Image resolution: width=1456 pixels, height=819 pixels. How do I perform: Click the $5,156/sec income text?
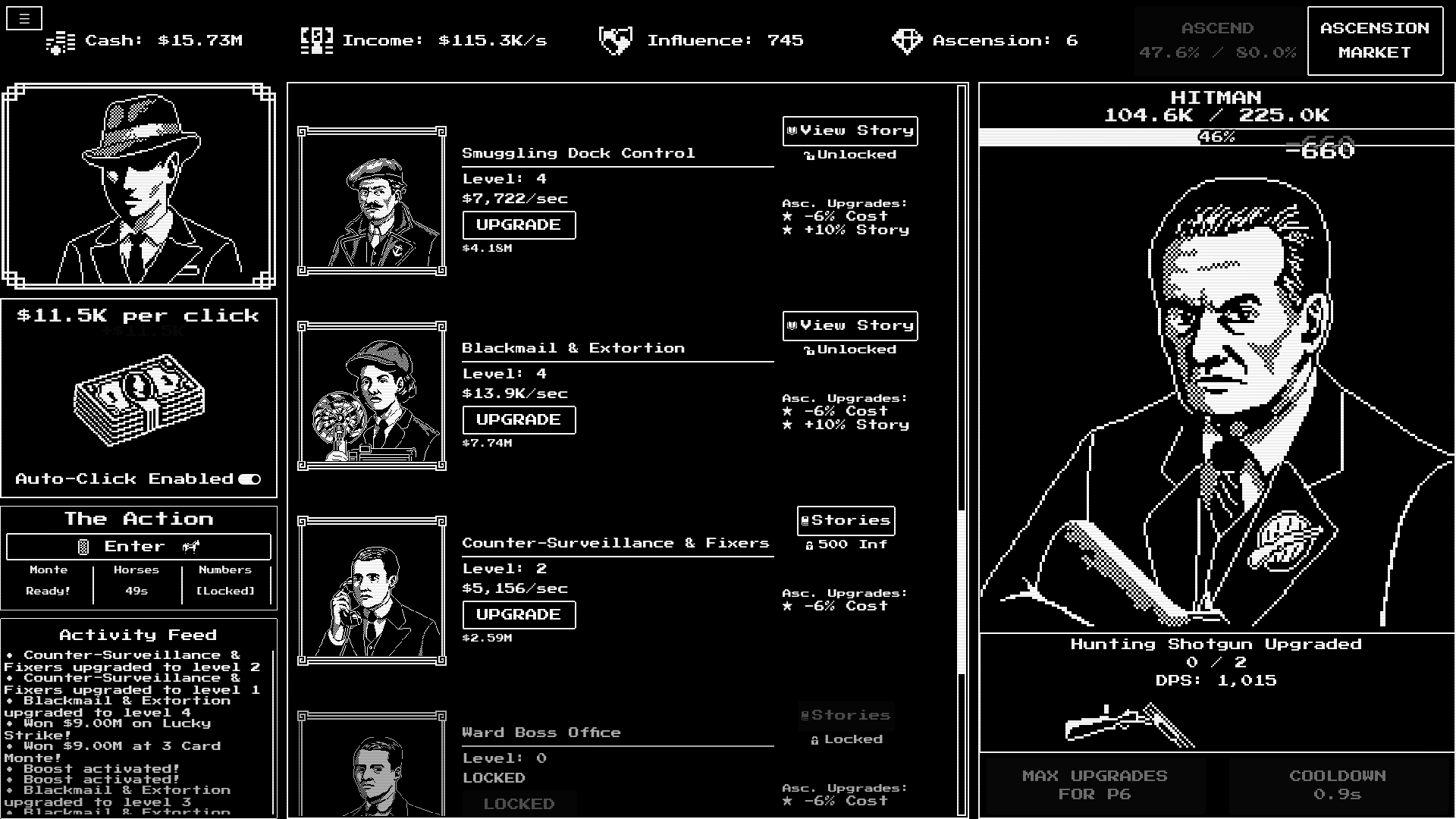tap(515, 588)
